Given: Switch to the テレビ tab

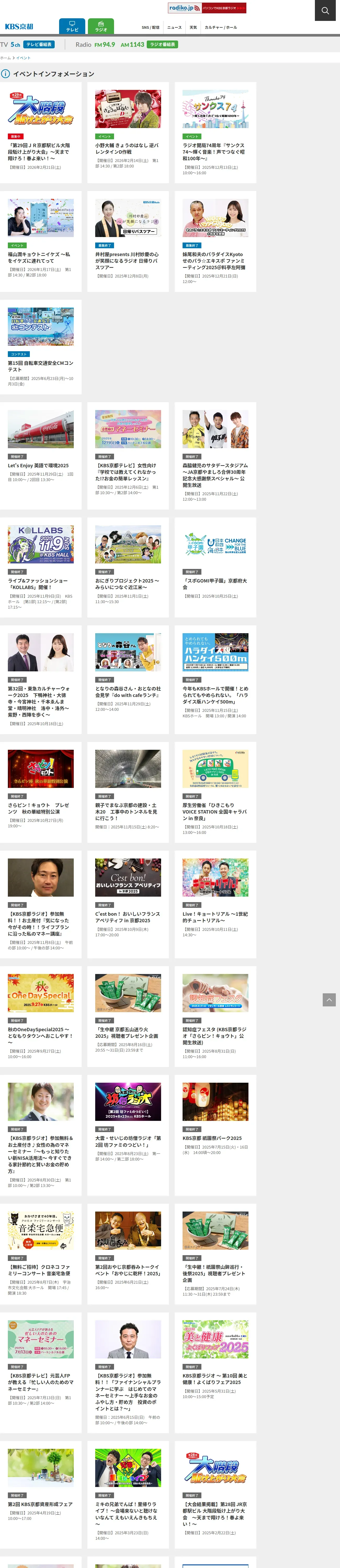Looking at the screenshot, I should pyautogui.click(x=72, y=26).
